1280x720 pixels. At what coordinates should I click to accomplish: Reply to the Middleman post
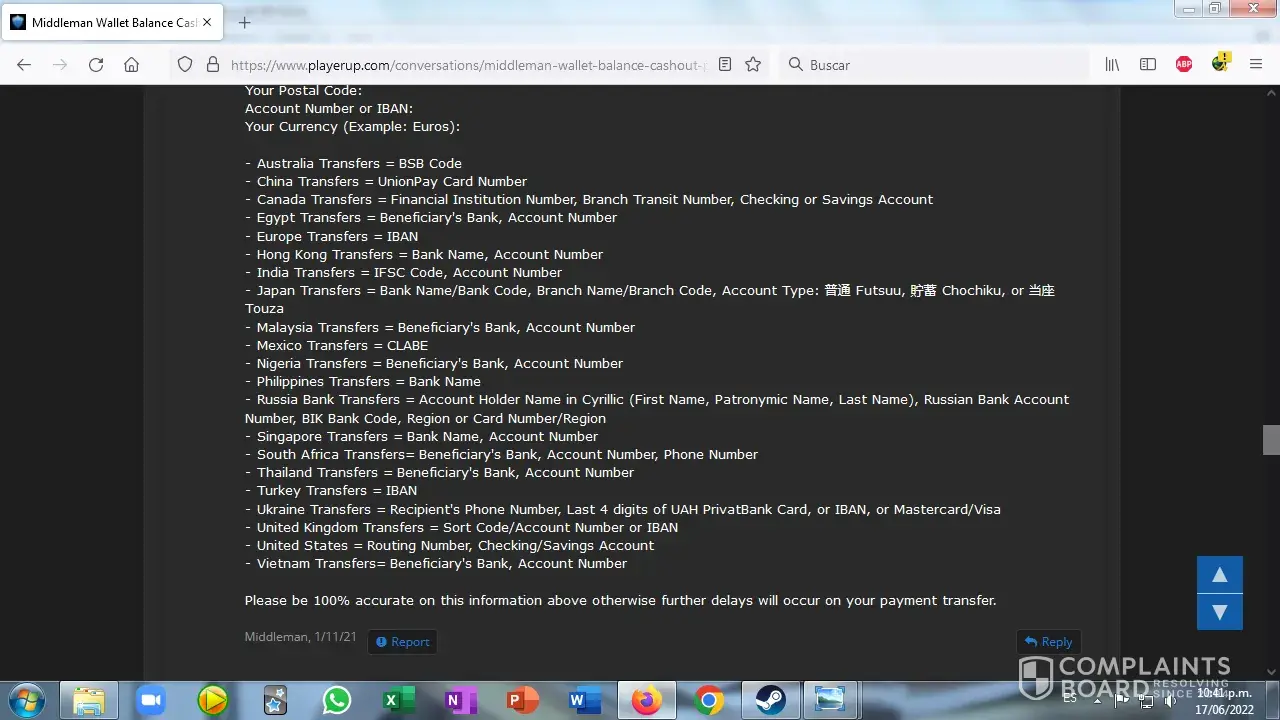(1048, 642)
